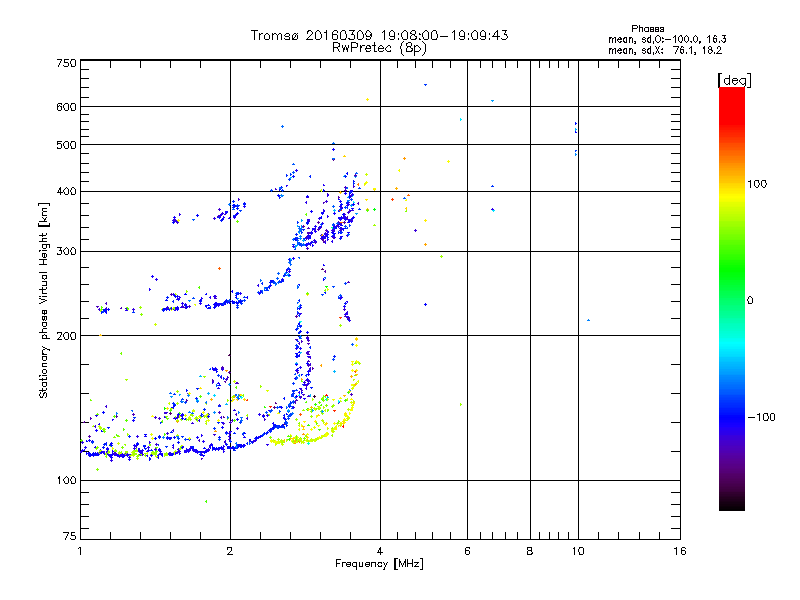Click the X-mode statistics line 'mean, sd,X: 76.1, 18.2'
The image size is (800, 600).
click(665, 50)
